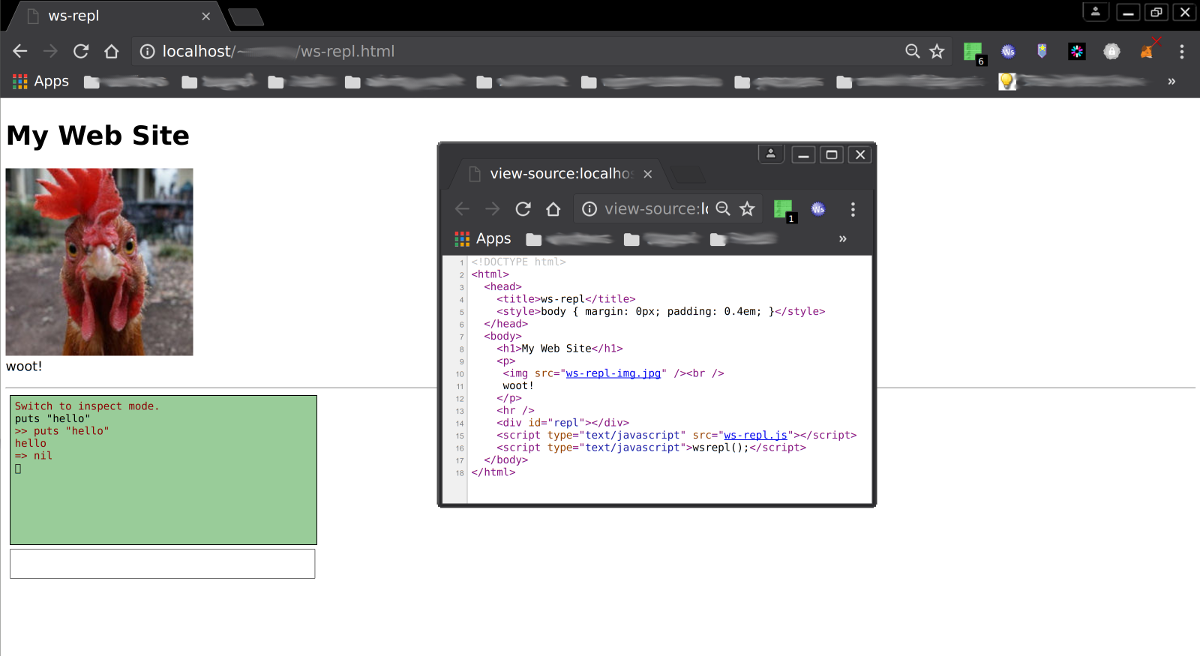Open Apps in view-source bookmarks bar
The width and height of the screenshot is (1200, 656).
tap(483, 239)
